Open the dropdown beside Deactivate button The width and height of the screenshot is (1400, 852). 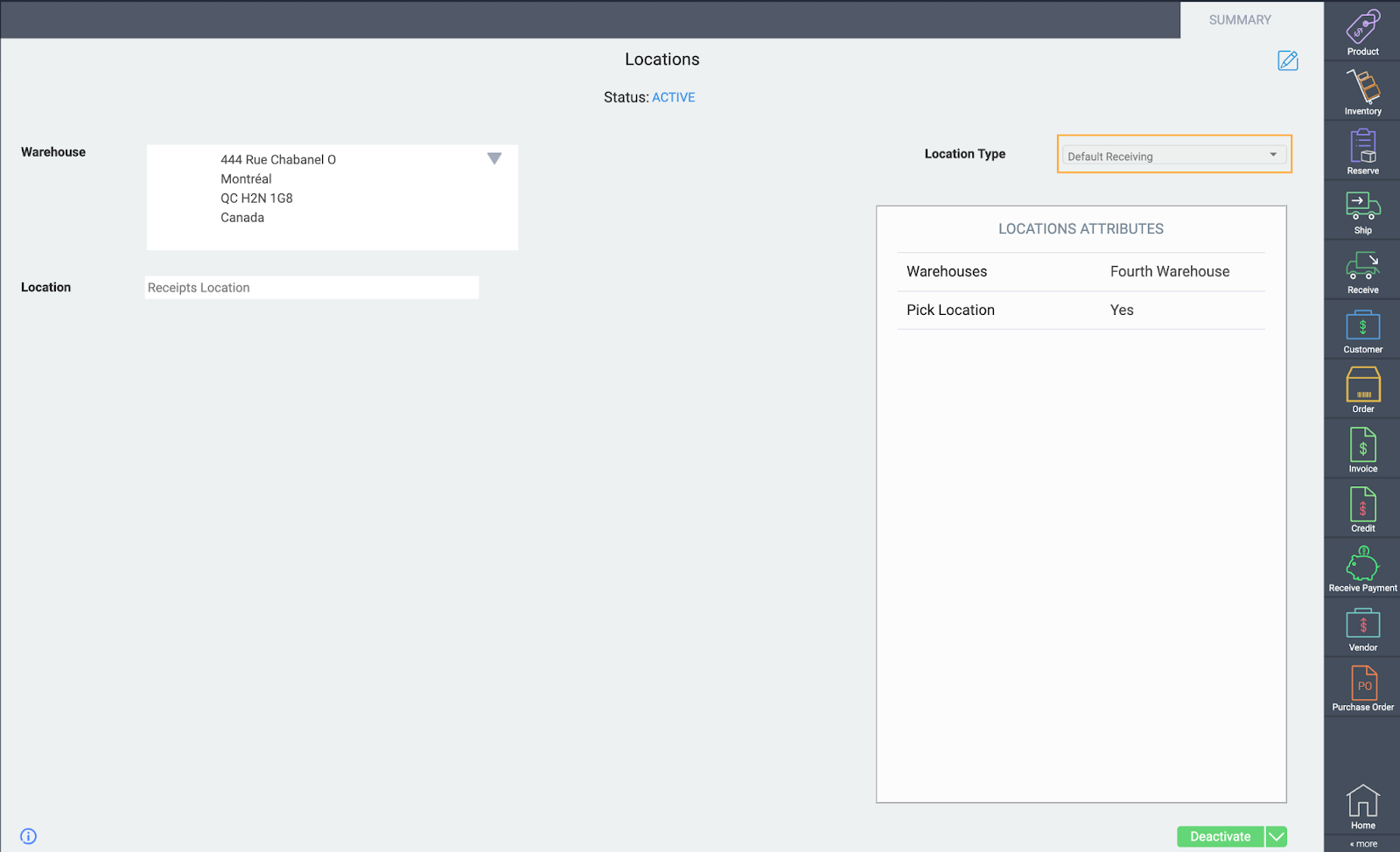[1276, 836]
